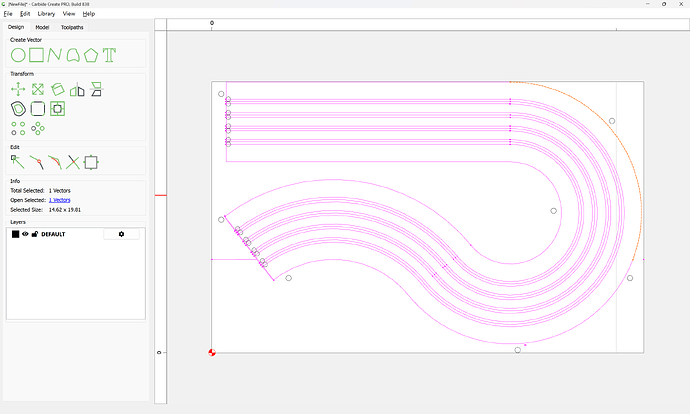
Task: Click the Trim Vectors scissors icon
Action: (72, 161)
